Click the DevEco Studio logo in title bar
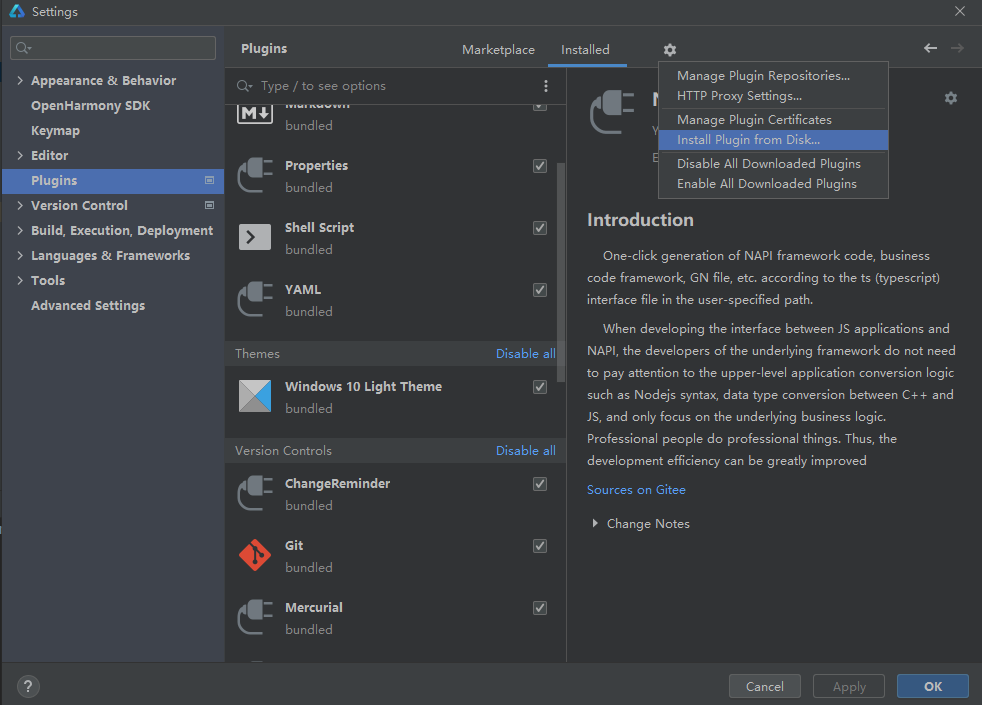Image resolution: width=982 pixels, height=705 pixels. coord(17,11)
